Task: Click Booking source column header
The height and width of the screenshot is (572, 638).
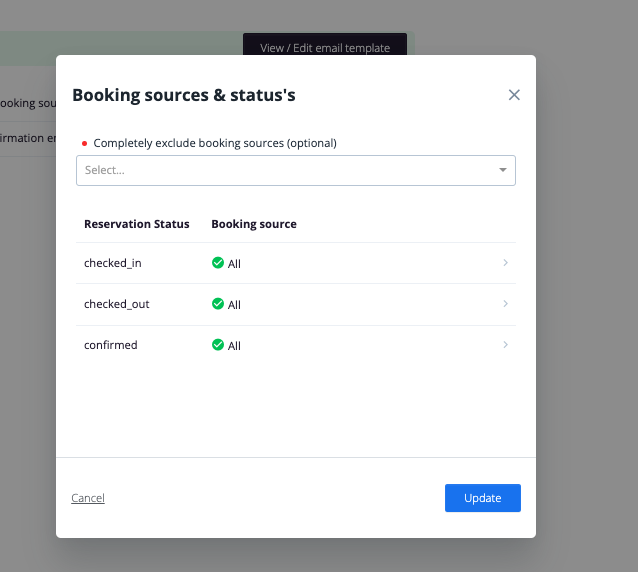Action: pyautogui.click(x=254, y=224)
